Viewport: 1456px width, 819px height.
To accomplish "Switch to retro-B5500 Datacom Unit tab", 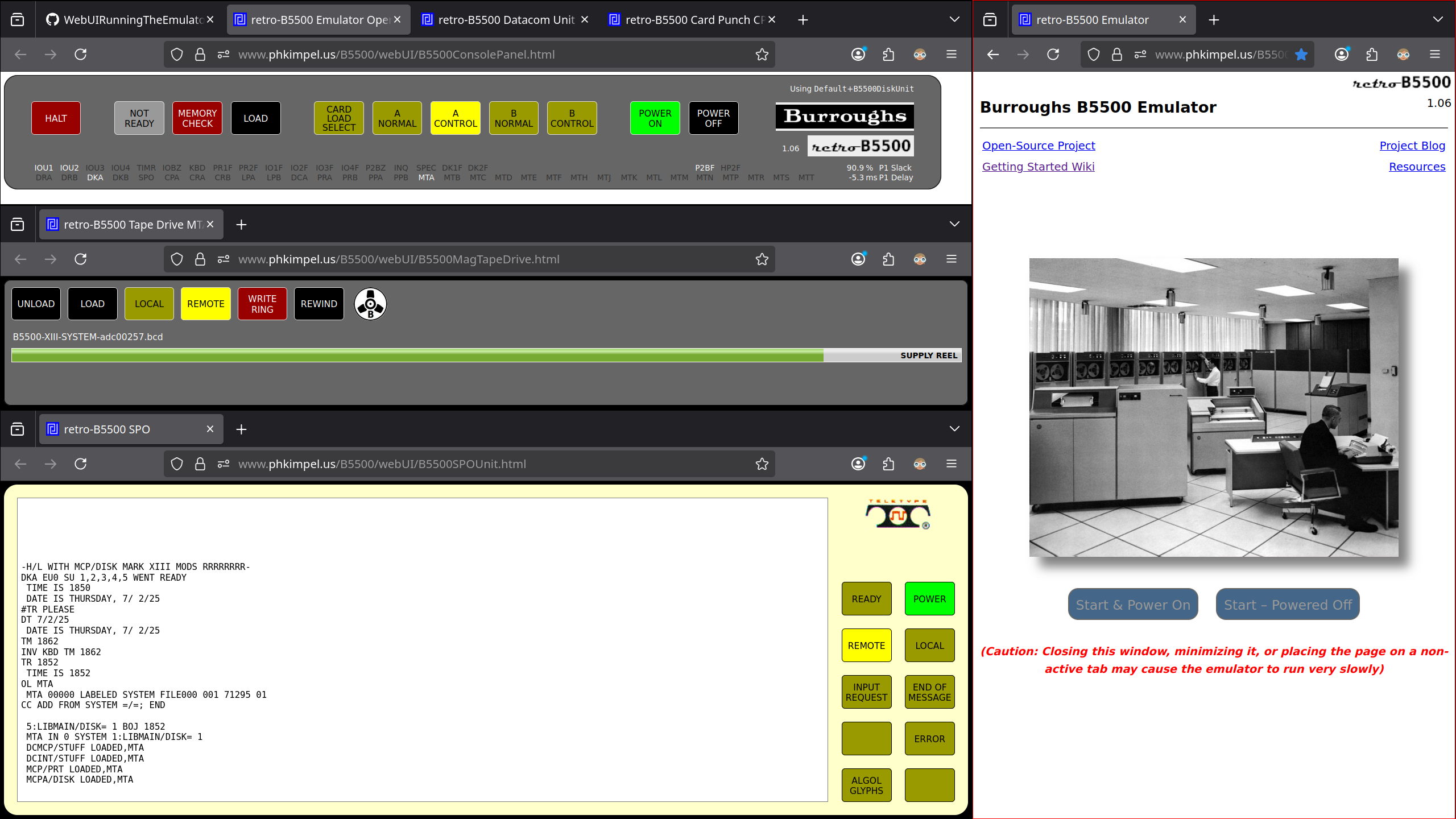I will point(504,20).
